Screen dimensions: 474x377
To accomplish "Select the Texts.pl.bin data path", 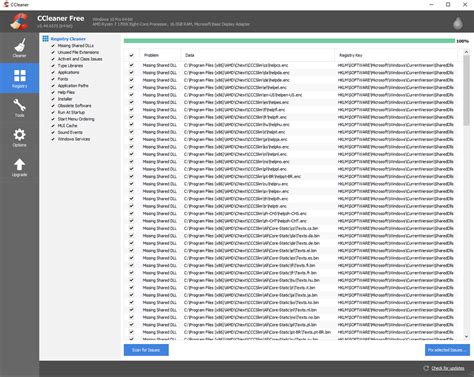I will (x=250, y=325).
